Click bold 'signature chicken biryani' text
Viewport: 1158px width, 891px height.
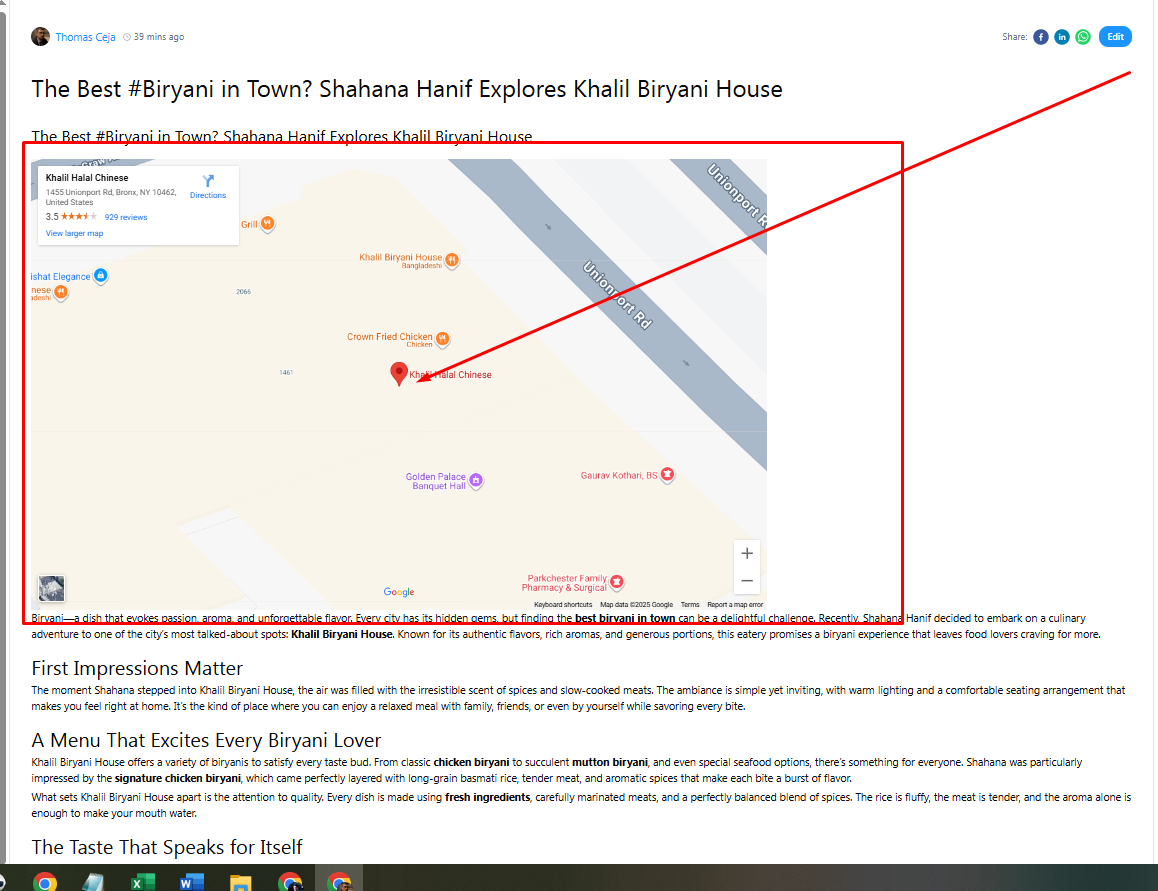177,778
